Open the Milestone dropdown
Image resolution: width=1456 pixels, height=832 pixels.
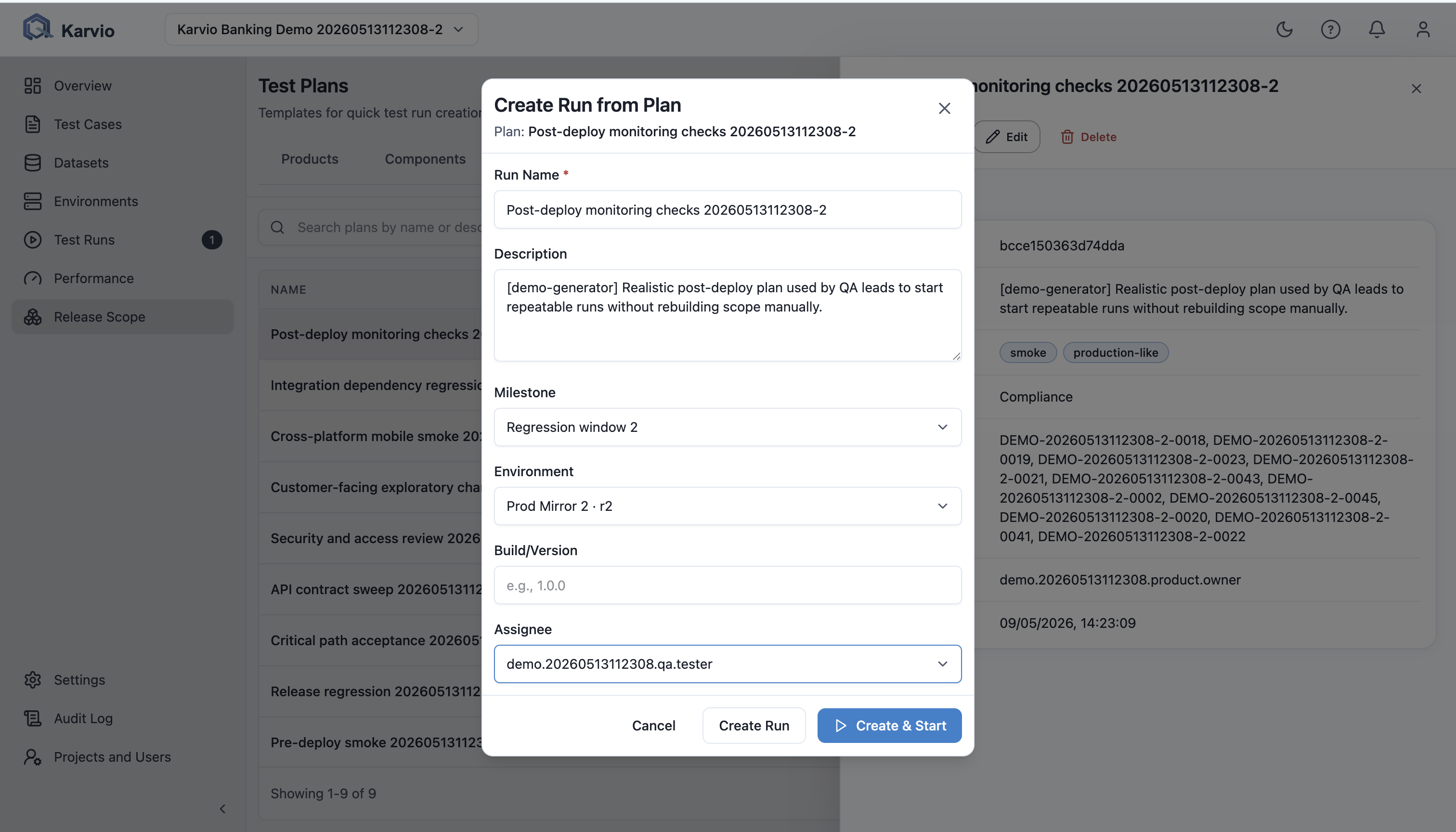click(728, 427)
